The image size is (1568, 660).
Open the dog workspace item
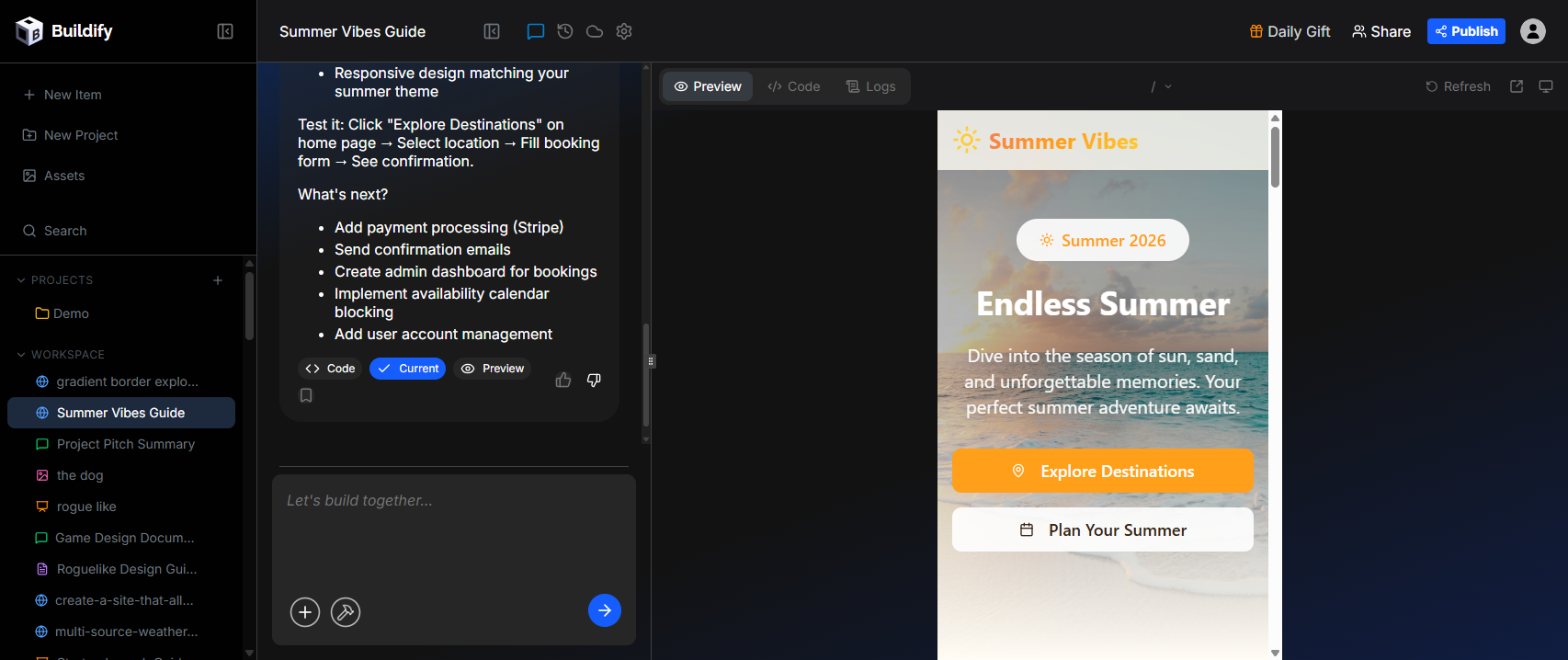point(121,475)
